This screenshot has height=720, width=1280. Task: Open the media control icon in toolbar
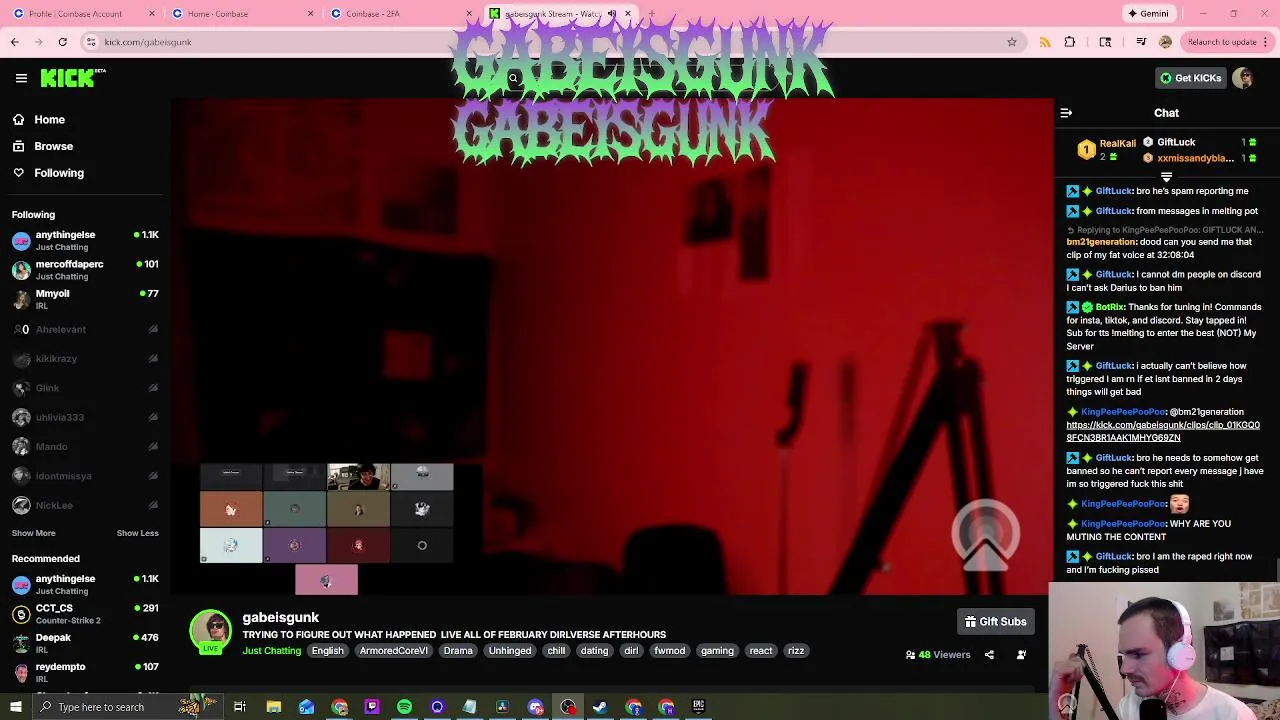tap(1141, 42)
